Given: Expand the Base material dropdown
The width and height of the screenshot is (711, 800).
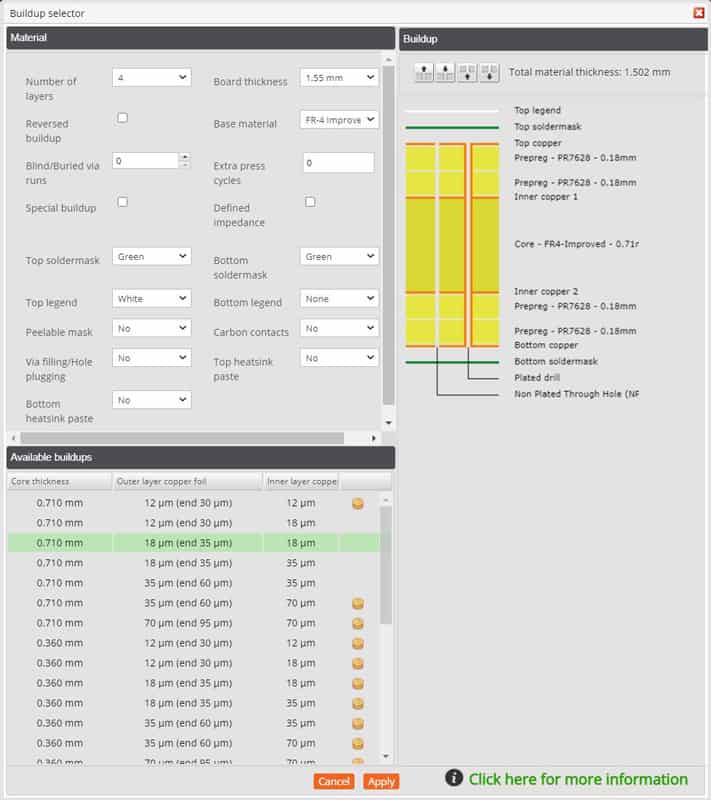Looking at the screenshot, I should coord(339,119).
